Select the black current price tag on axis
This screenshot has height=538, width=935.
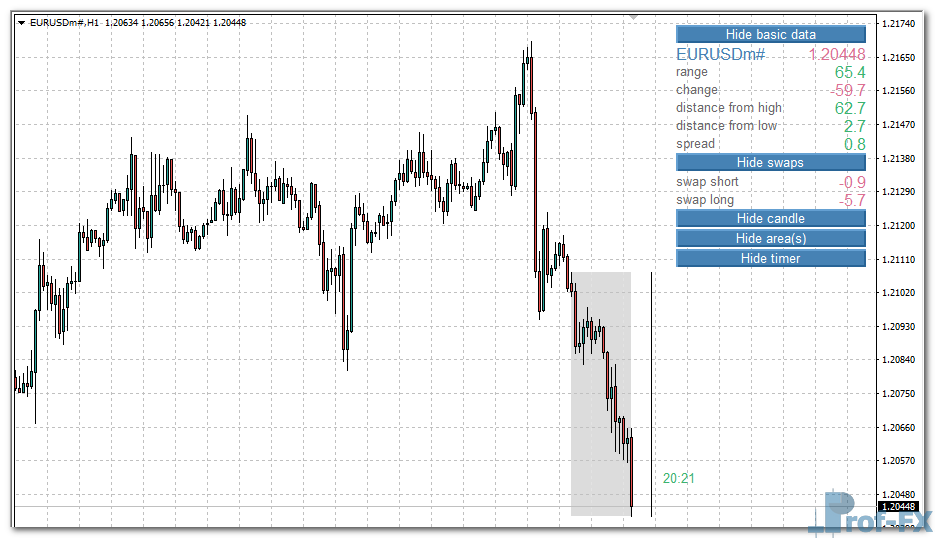tap(897, 507)
